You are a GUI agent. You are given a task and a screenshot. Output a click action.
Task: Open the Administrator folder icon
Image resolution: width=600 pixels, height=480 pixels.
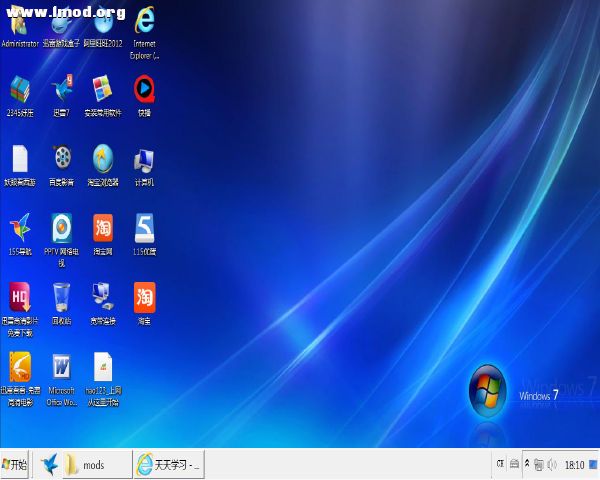click(20, 25)
